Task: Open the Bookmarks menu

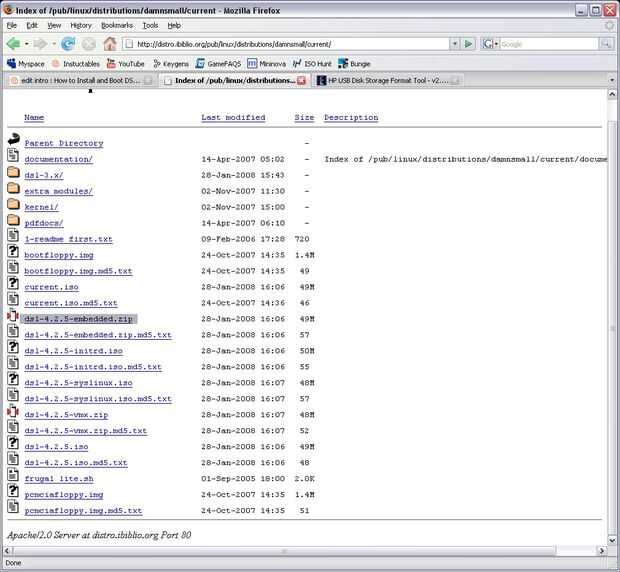Action: click(x=117, y=25)
